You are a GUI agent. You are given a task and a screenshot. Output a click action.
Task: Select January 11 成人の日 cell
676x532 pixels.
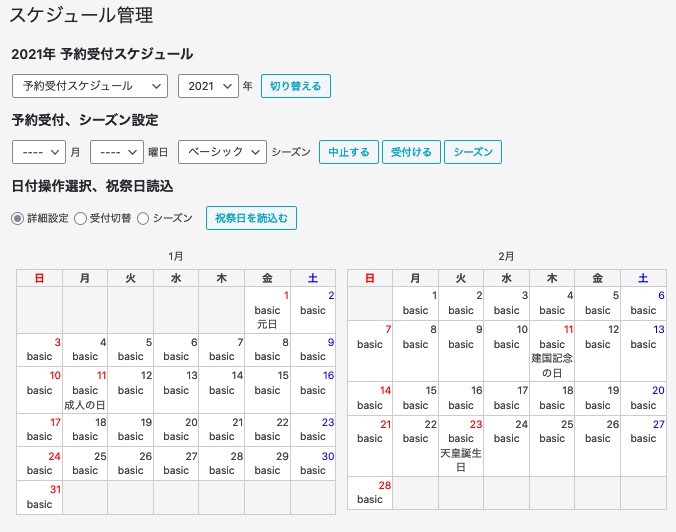[x=85, y=390]
